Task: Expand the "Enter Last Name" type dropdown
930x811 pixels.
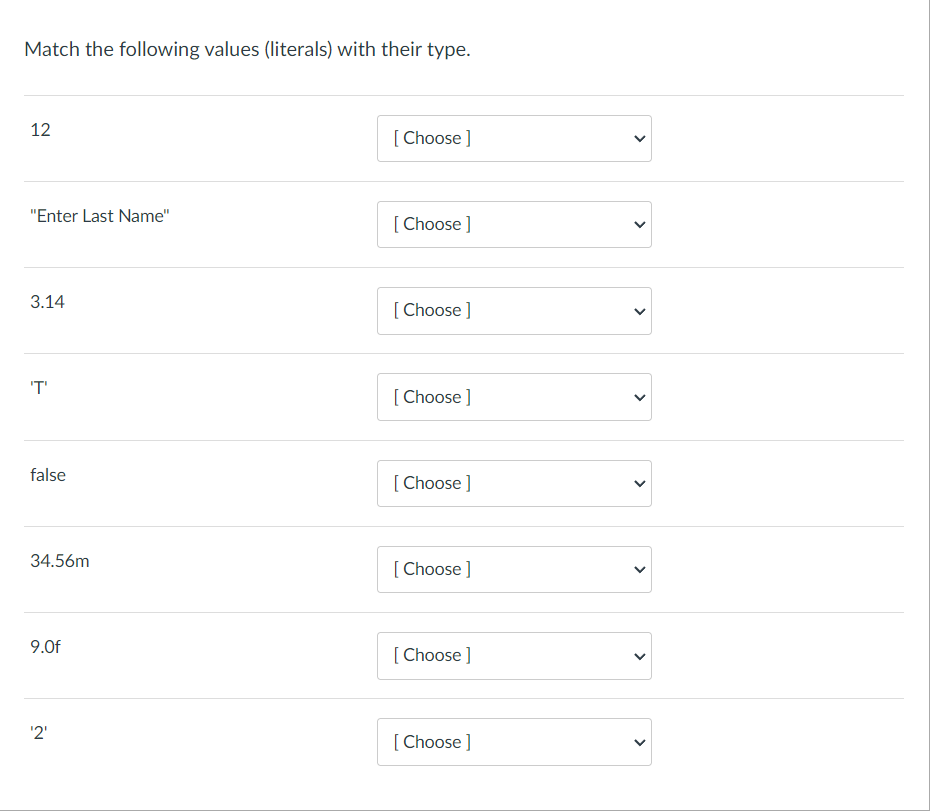Action: pos(513,224)
